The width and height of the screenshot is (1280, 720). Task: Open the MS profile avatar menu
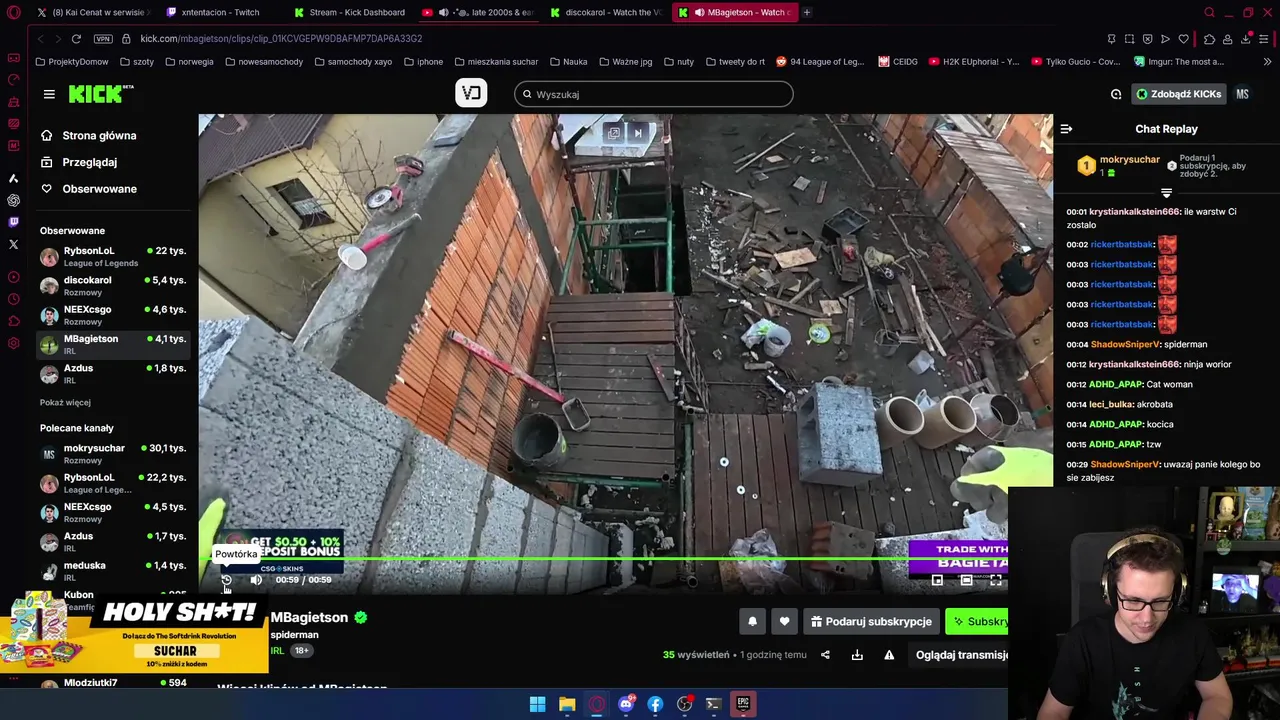click(x=1242, y=94)
